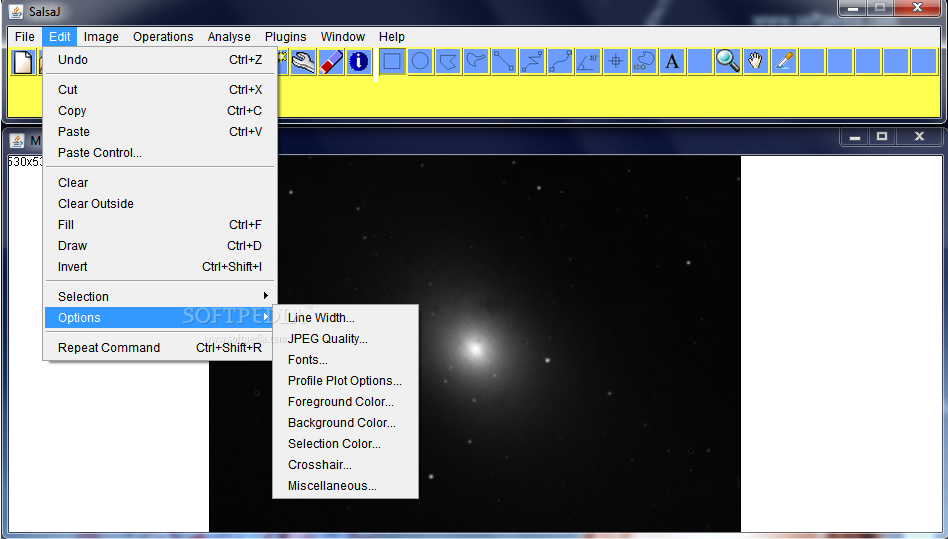Select the Straight line tool
This screenshot has height=539, width=948.
[504, 62]
